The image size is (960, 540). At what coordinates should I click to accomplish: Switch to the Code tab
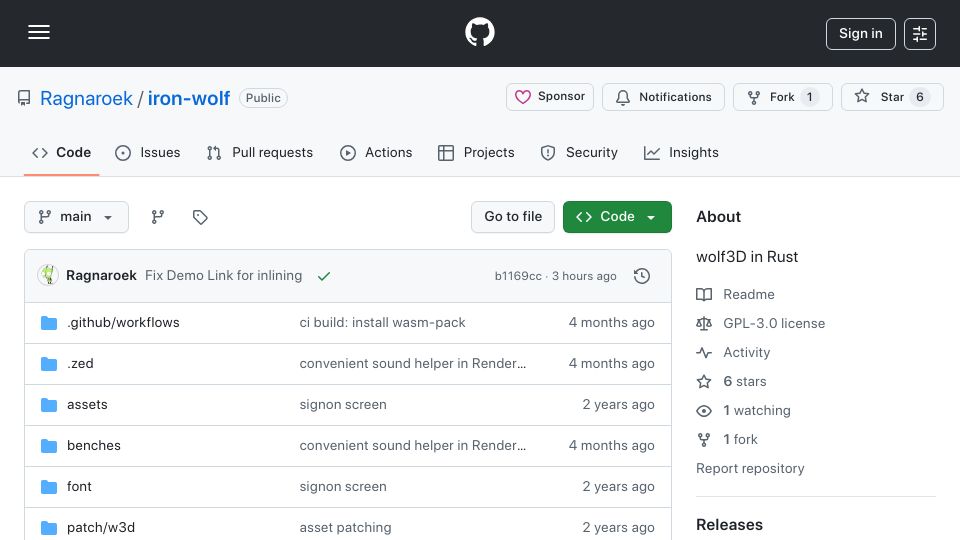click(x=61, y=152)
